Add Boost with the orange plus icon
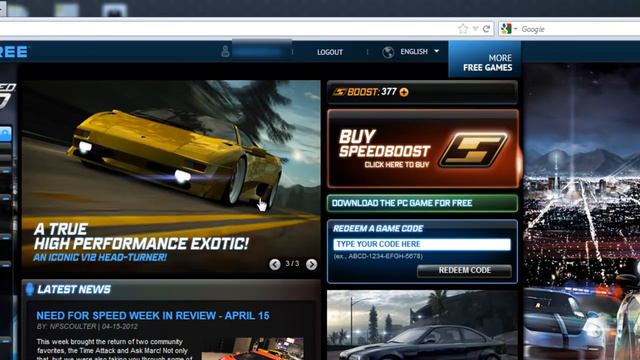640x360 pixels. point(404,92)
